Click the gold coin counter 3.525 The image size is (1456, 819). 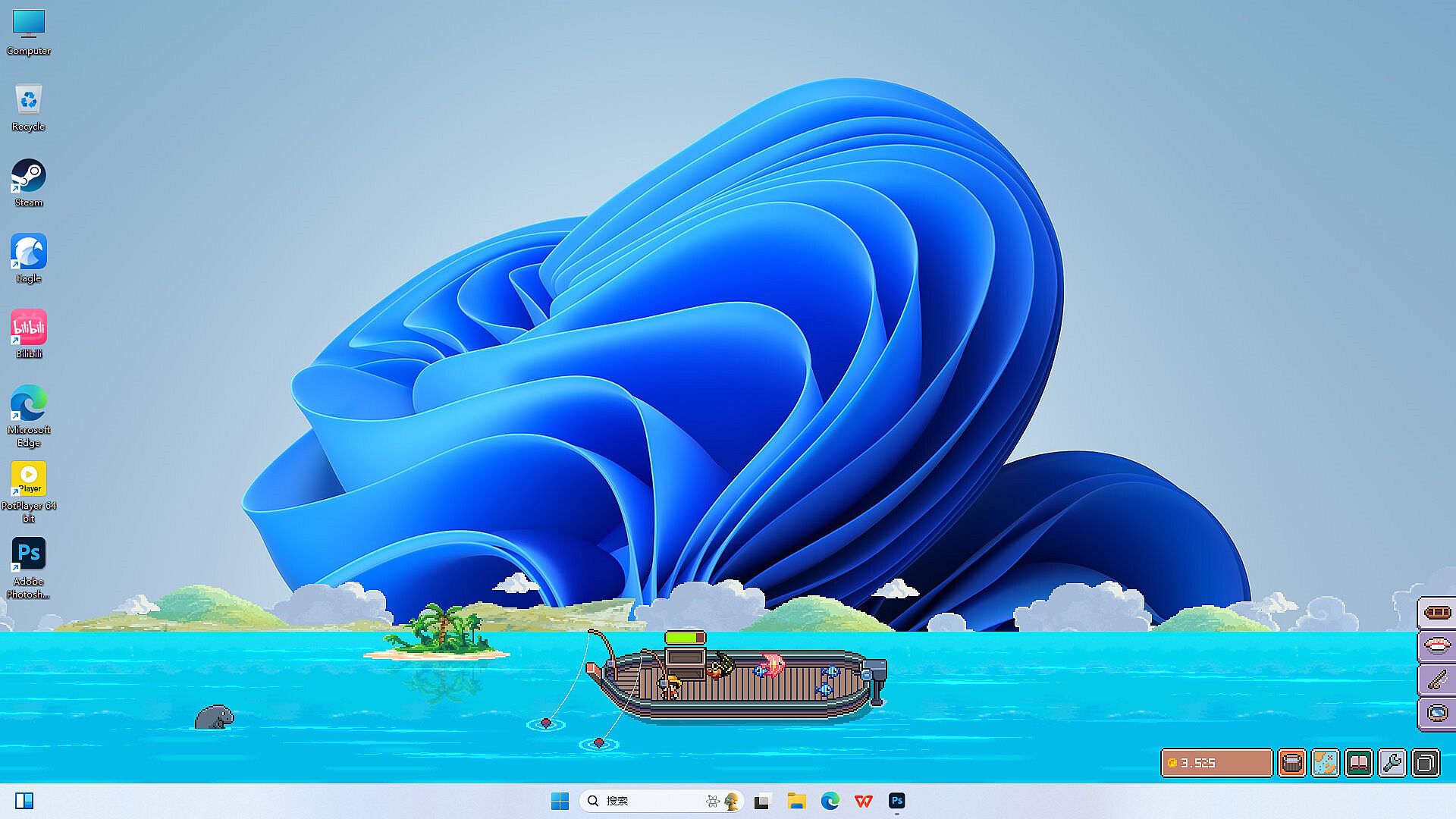1216,763
